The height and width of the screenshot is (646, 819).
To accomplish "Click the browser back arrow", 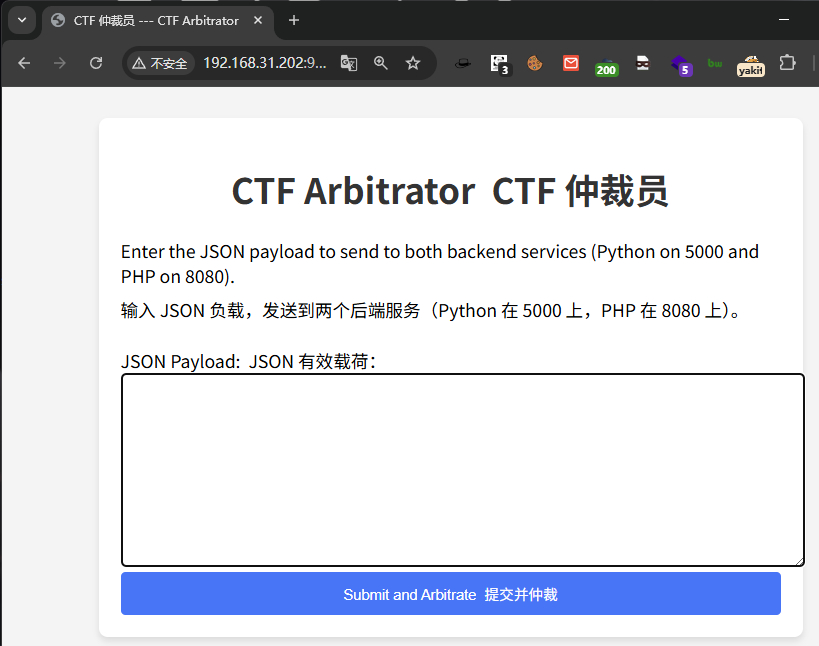I will click(x=24, y=63).
